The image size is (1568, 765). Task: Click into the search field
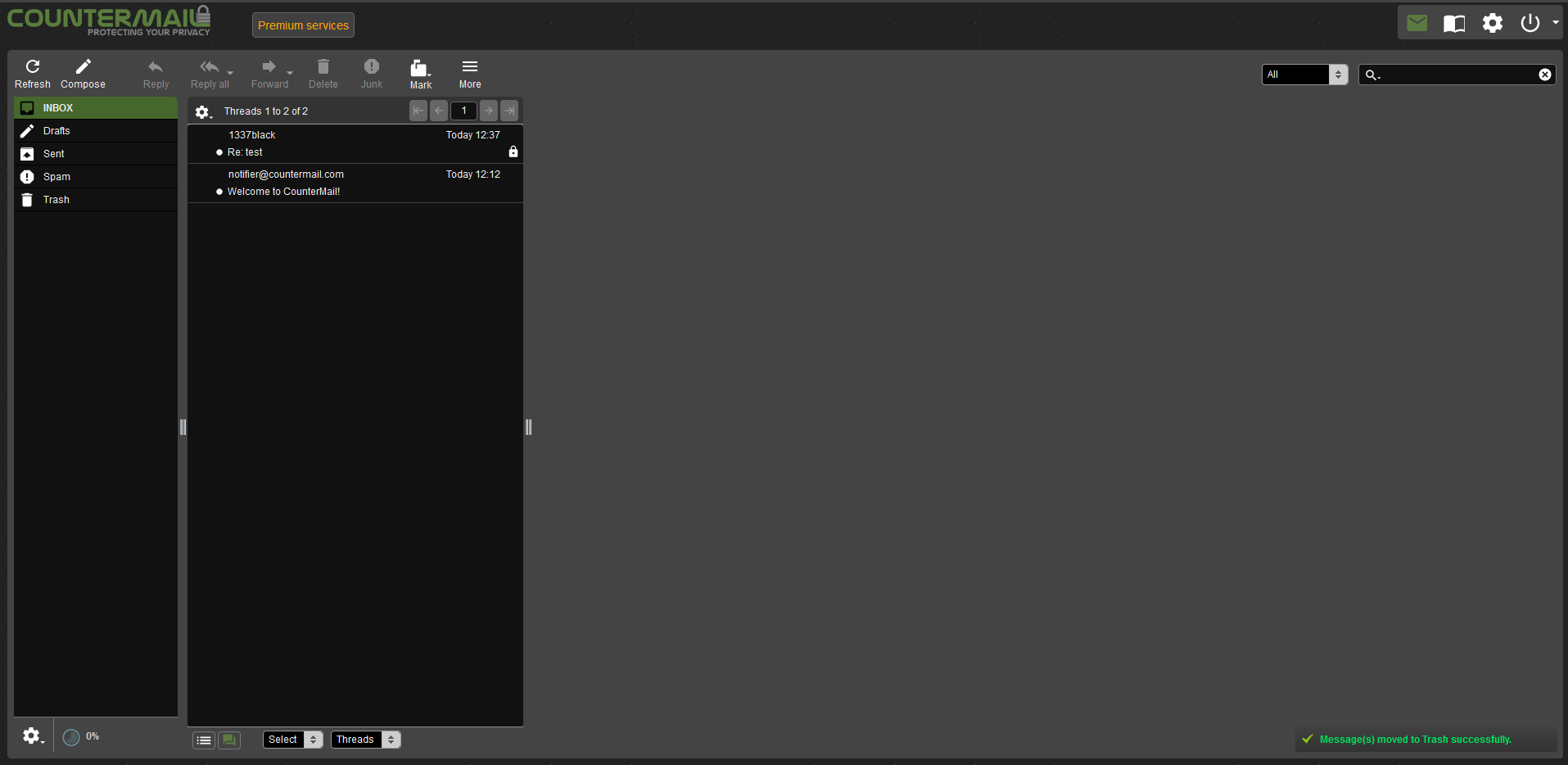(1459, 75)
